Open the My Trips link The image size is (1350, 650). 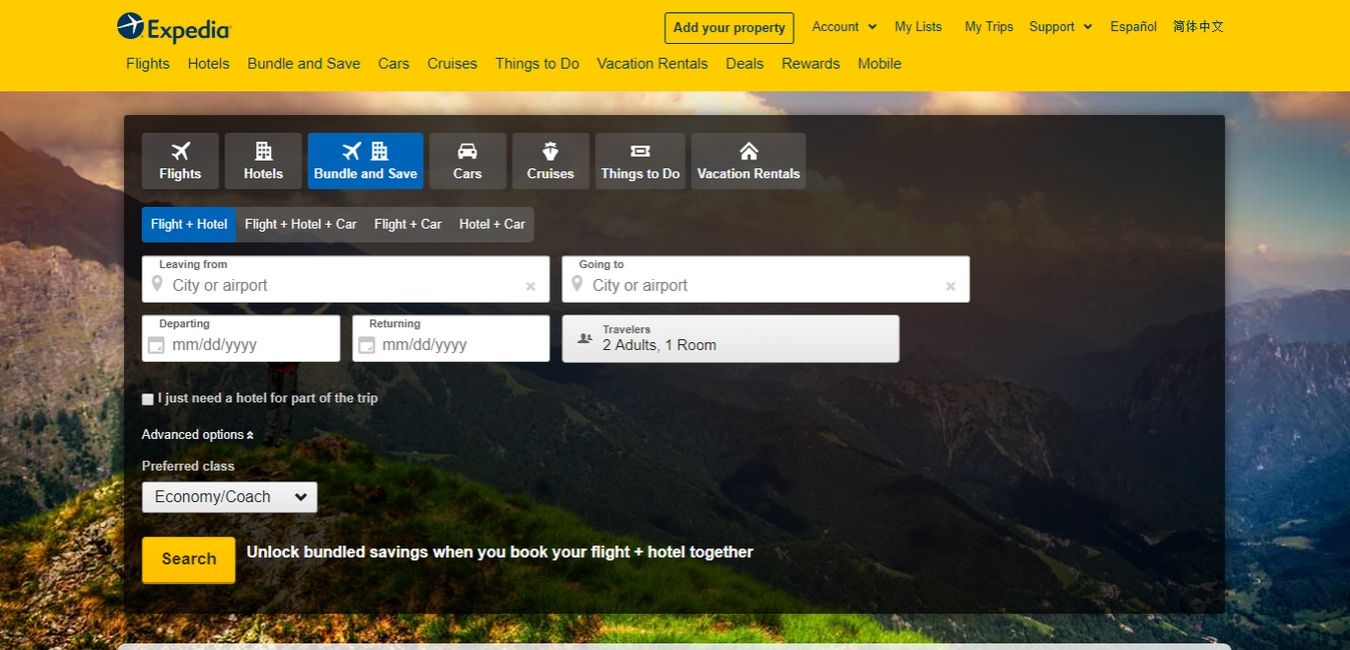[x=989, y=27]
